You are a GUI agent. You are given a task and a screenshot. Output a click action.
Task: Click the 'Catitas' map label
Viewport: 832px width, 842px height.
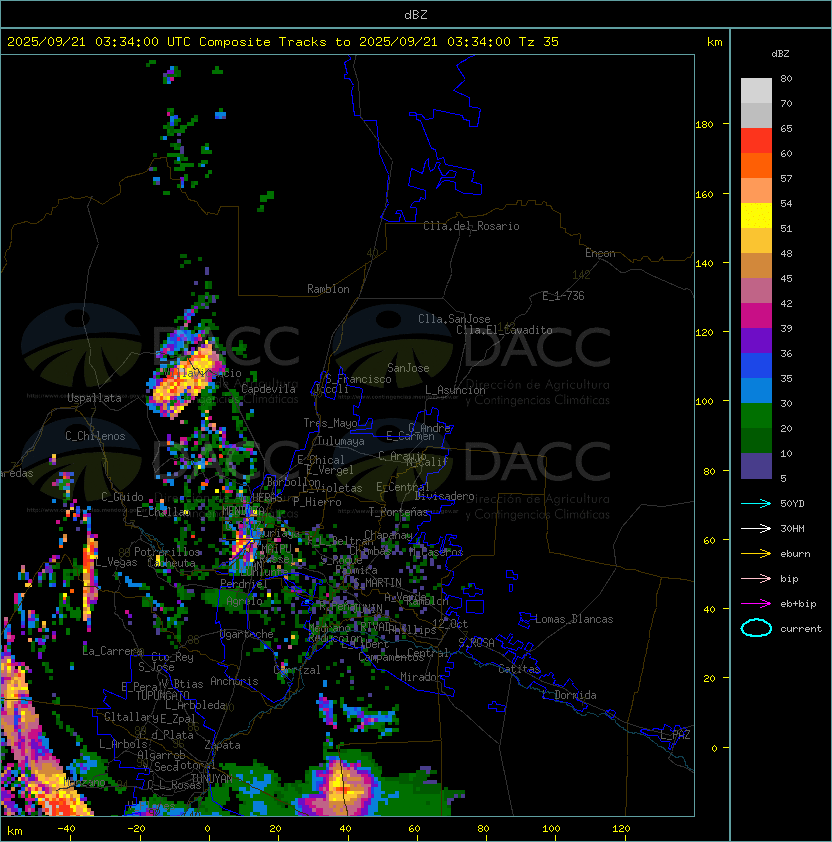pos(519,669)
